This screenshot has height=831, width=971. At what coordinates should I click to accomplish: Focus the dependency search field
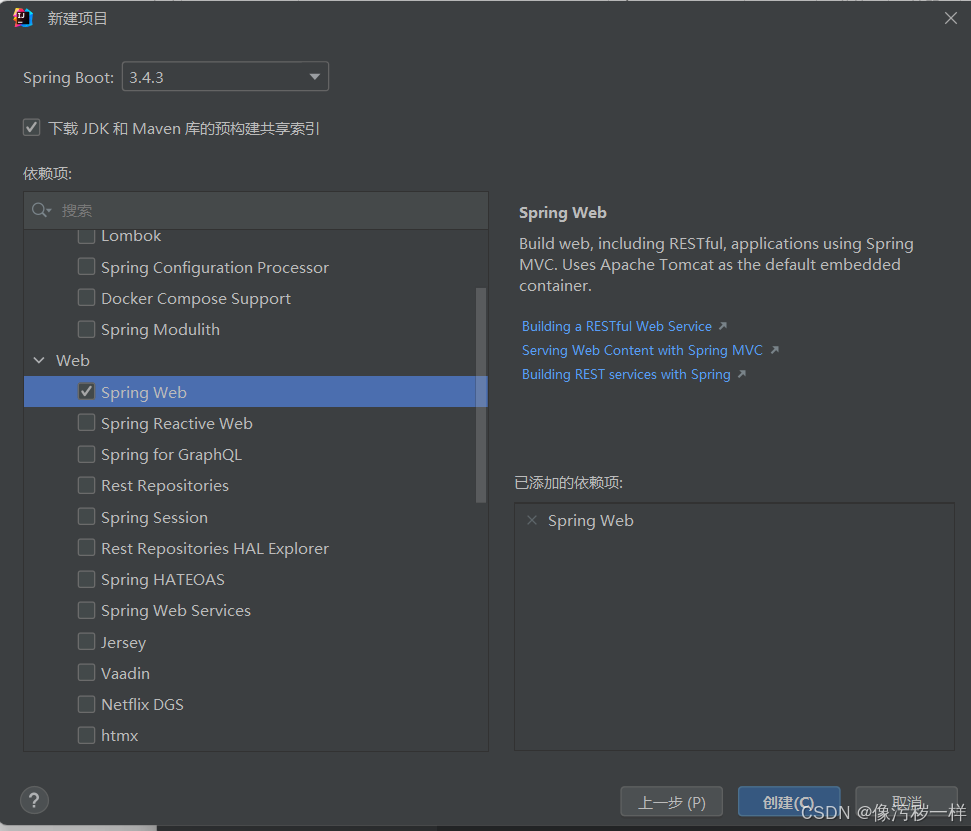pyautogui.click(x=256, y=211)
